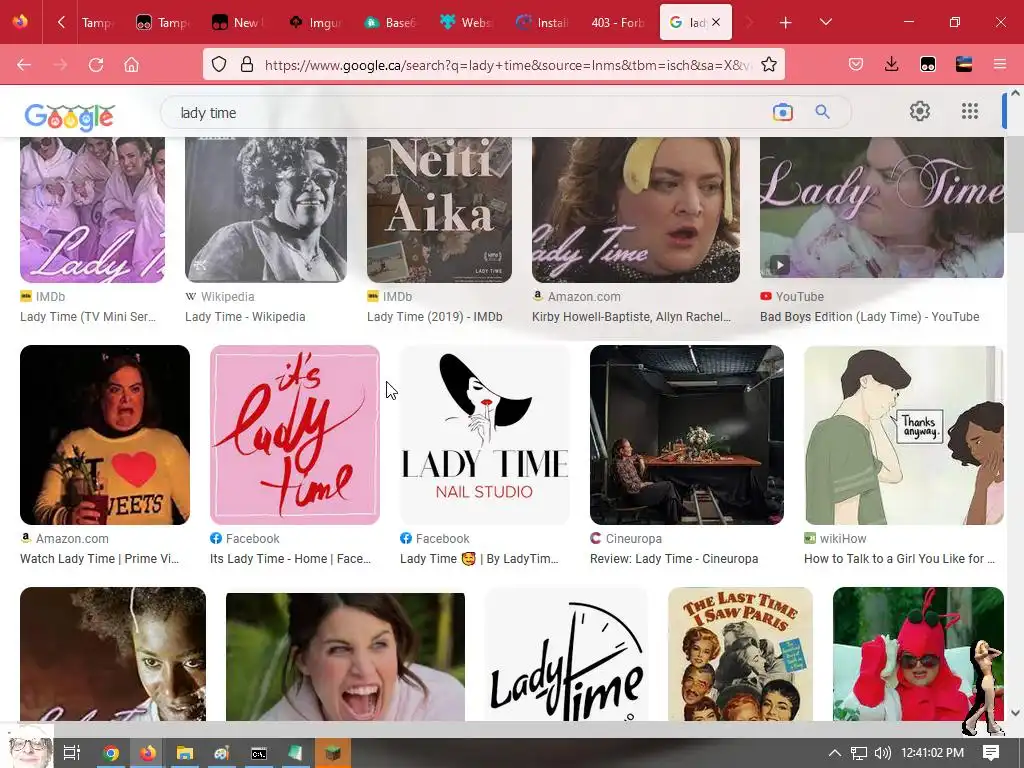Image resolution: width=1024 pixels, height=768 pixels.
Task: Launch Chrome from the taskbar
Action: point(111,753)
